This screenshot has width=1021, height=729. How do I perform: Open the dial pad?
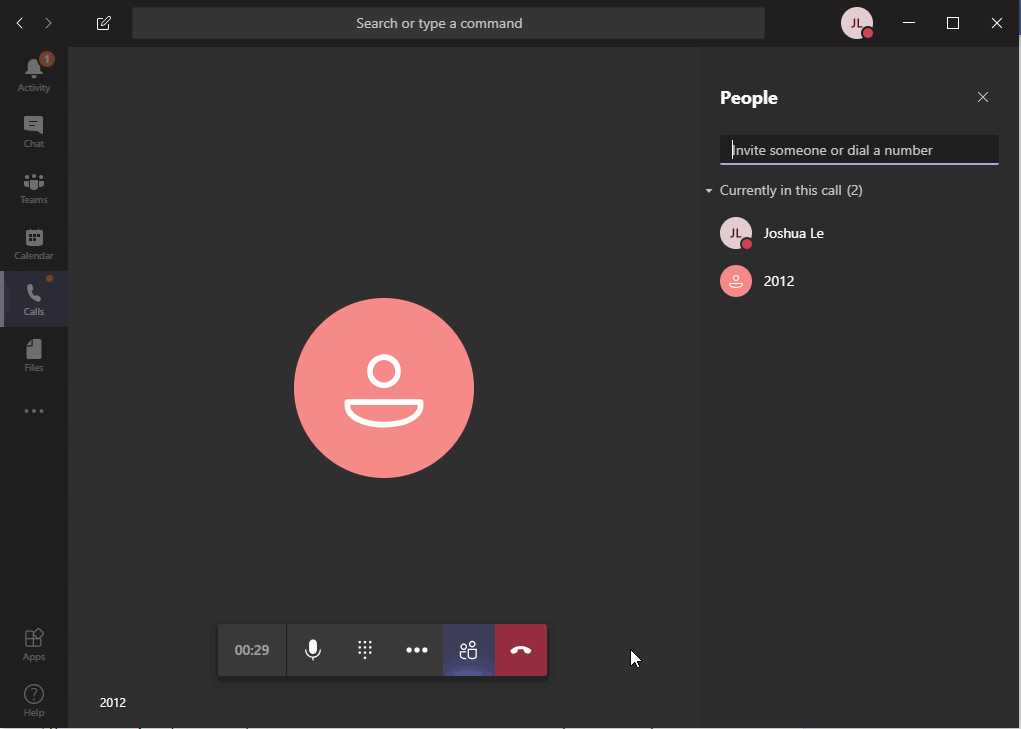coord(365,650)
